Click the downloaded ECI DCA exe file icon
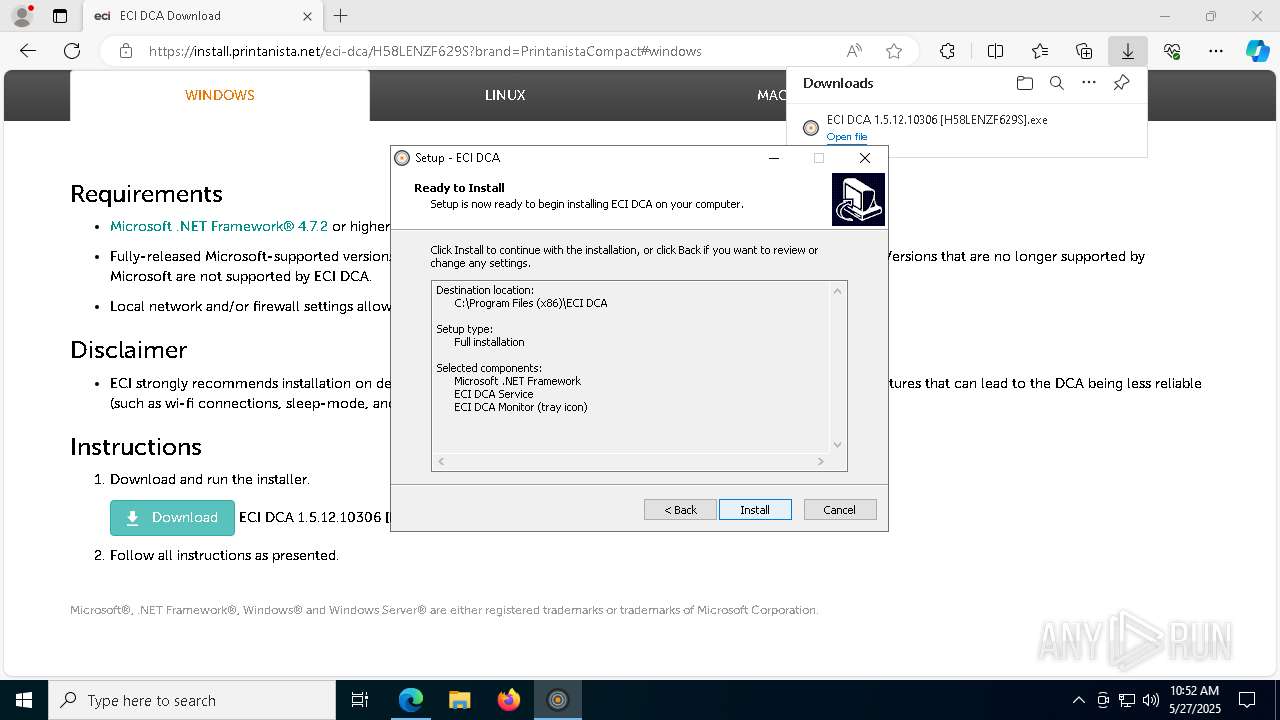The image size is (1280, 720). (x=811, y=127)
